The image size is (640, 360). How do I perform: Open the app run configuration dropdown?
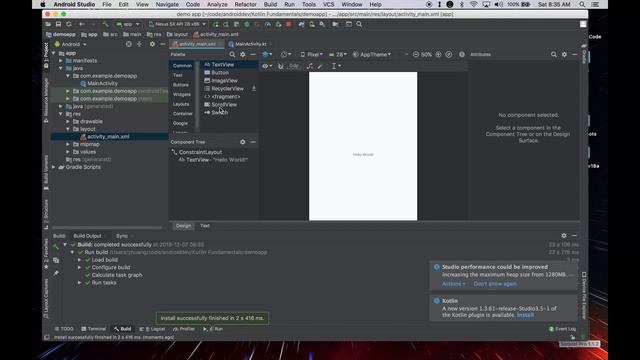(128, 24)
